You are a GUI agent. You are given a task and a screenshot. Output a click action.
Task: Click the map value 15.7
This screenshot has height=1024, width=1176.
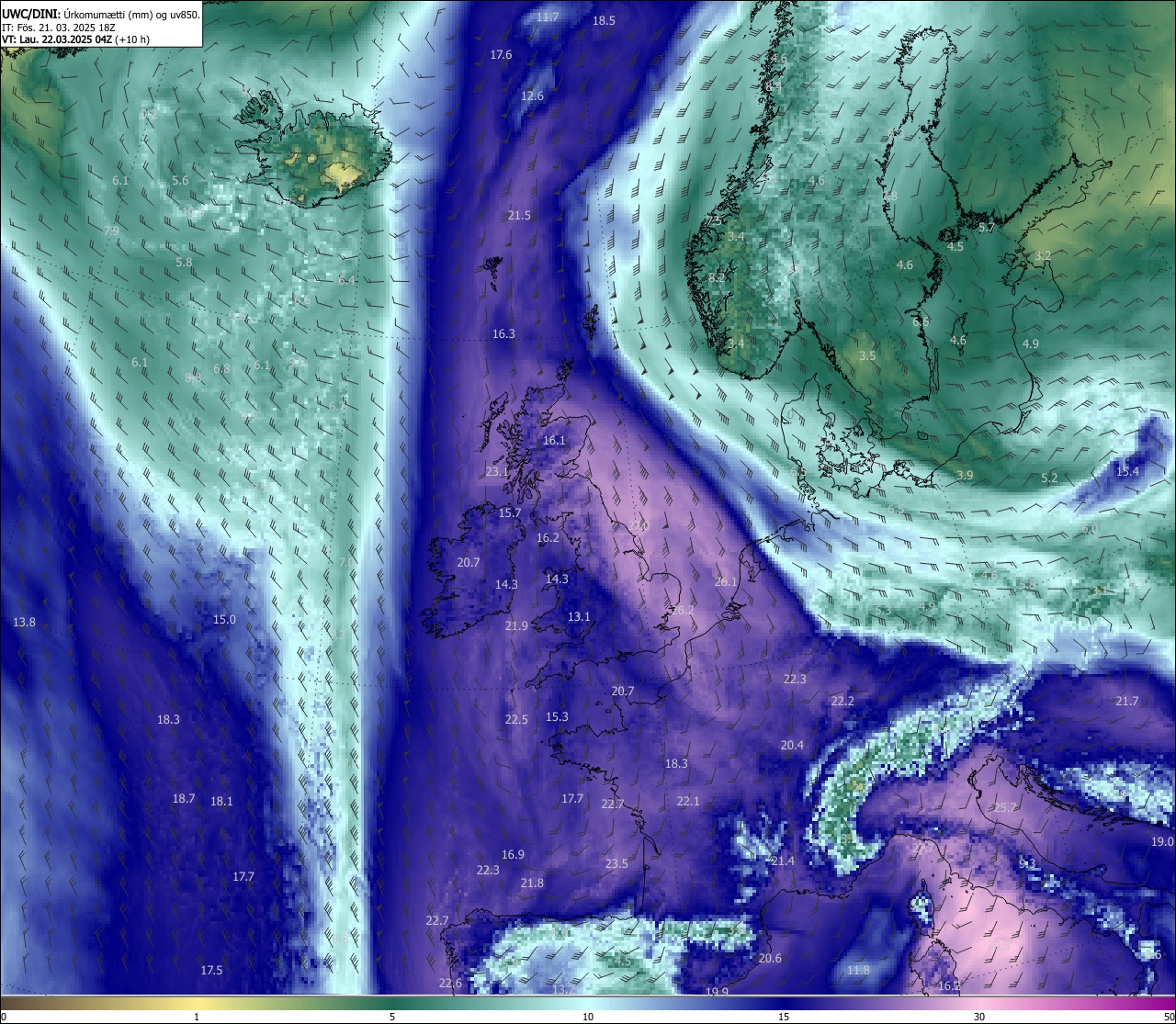pos(510,512)
